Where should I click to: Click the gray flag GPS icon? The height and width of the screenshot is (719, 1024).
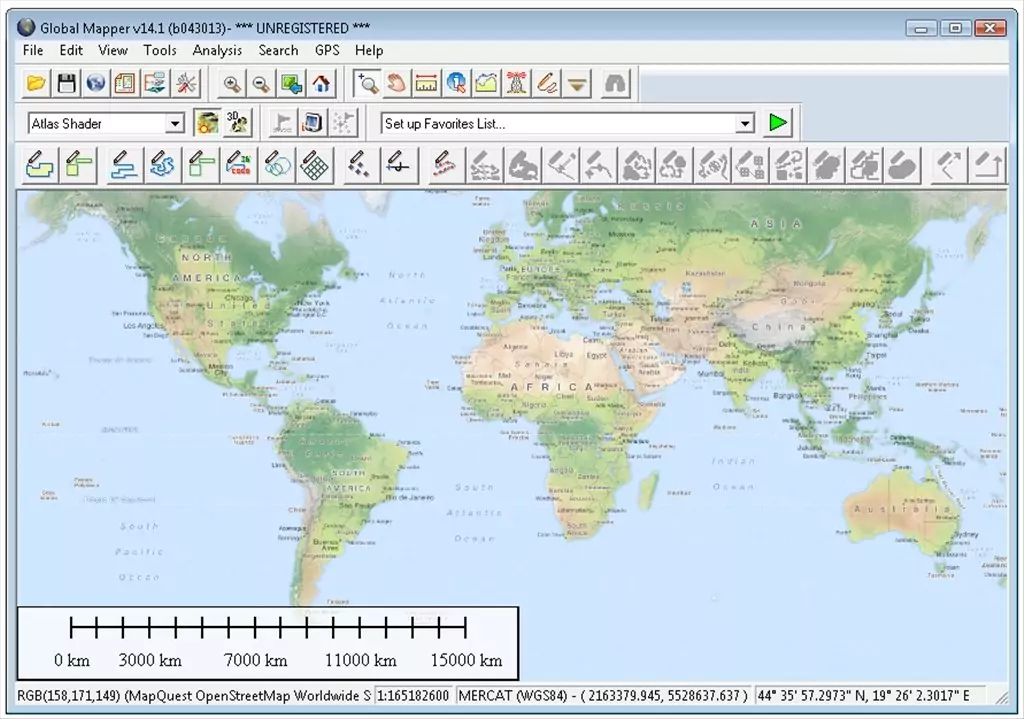coord(283,123)
